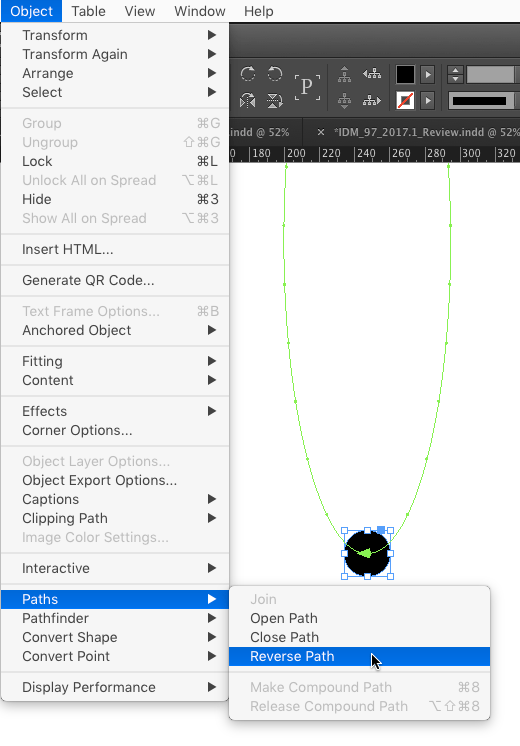Click the Flip Horizontal icon
Viewport: 520px width, 746px height.
(x=248, y=100)
